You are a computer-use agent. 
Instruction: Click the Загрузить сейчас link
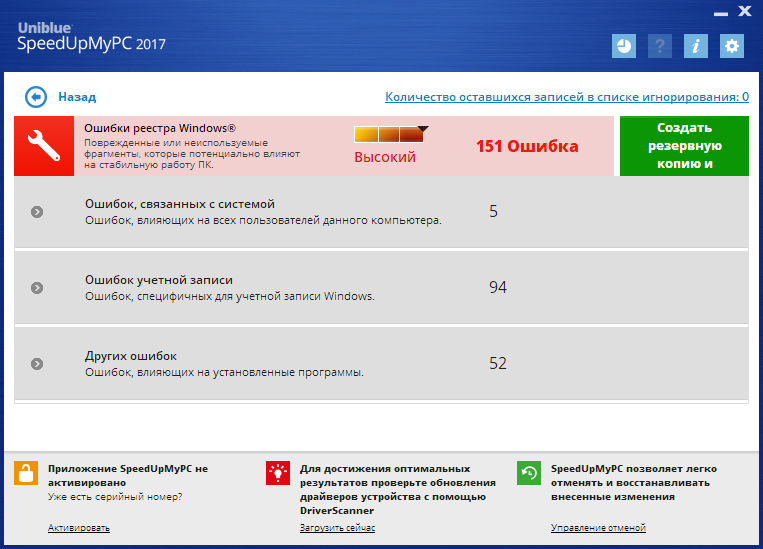337,528
